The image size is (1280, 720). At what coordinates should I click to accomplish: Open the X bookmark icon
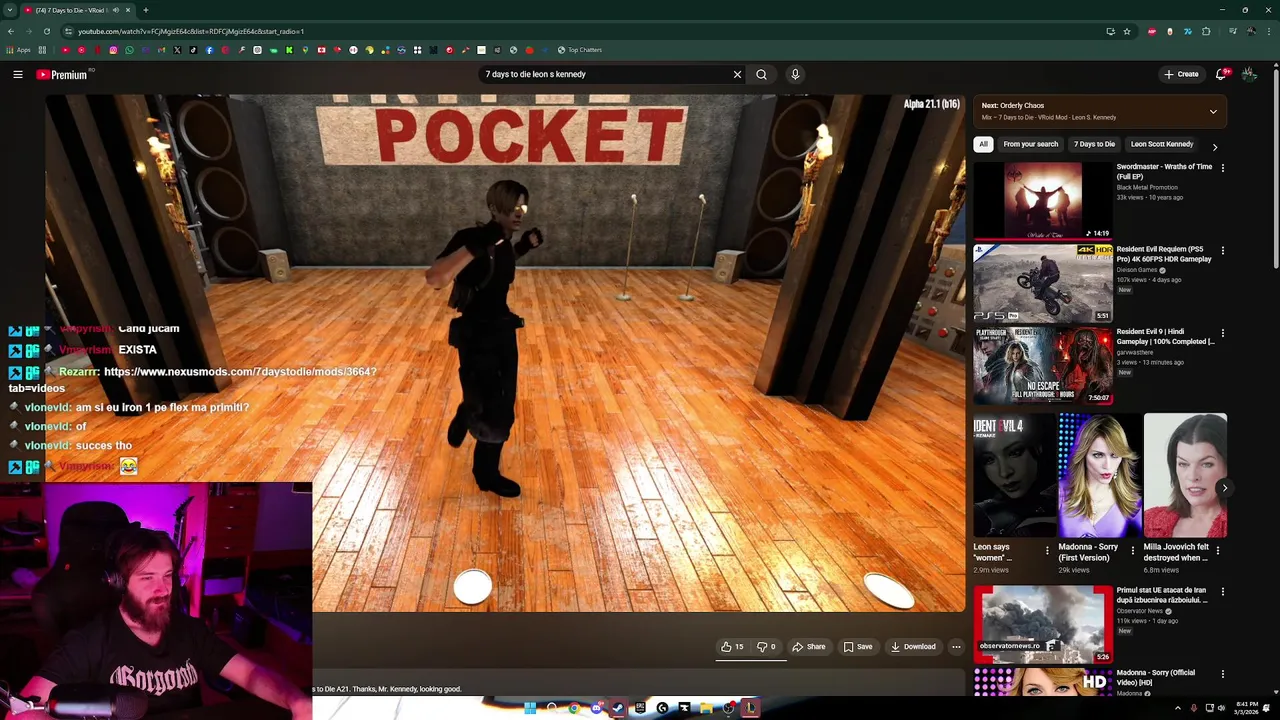177,50
